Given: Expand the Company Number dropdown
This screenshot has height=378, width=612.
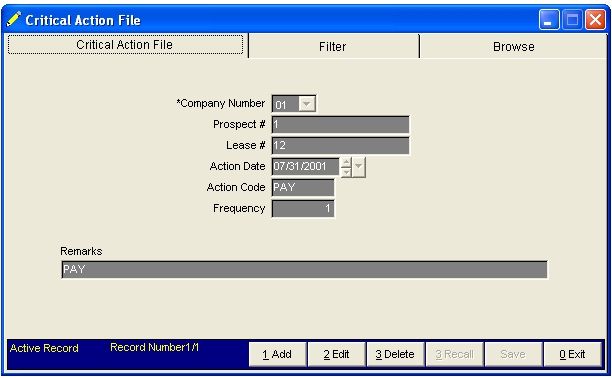Looking at the screenshot, I should tap(306, 104).
